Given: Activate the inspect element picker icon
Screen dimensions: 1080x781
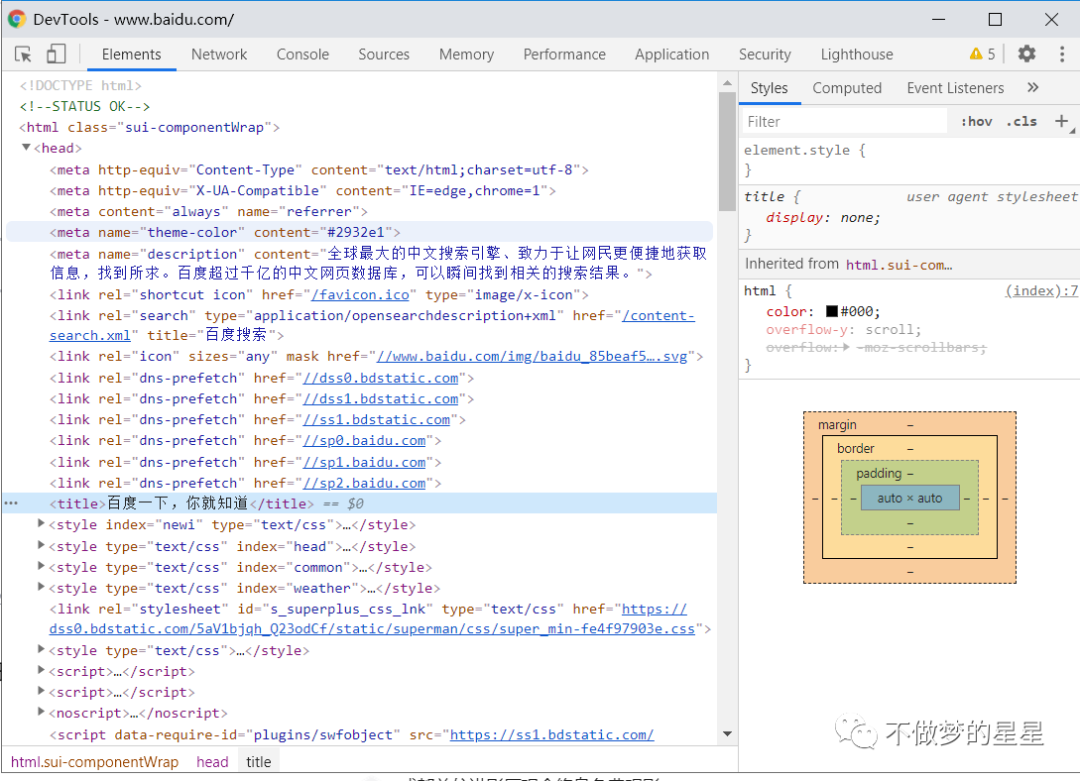Looking at the screenshot, I should coord(23,54).
